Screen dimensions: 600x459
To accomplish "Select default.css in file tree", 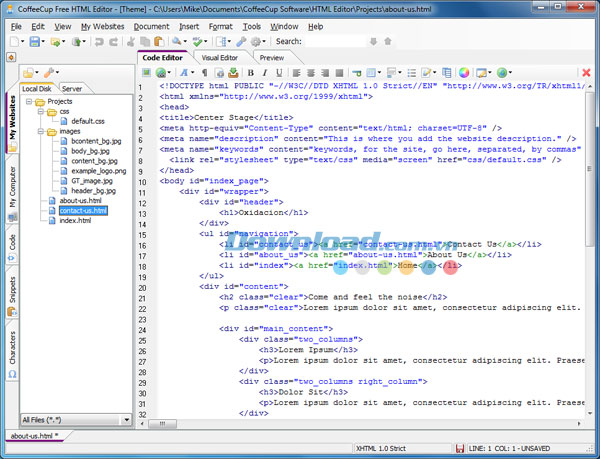I will coord(88,121).
